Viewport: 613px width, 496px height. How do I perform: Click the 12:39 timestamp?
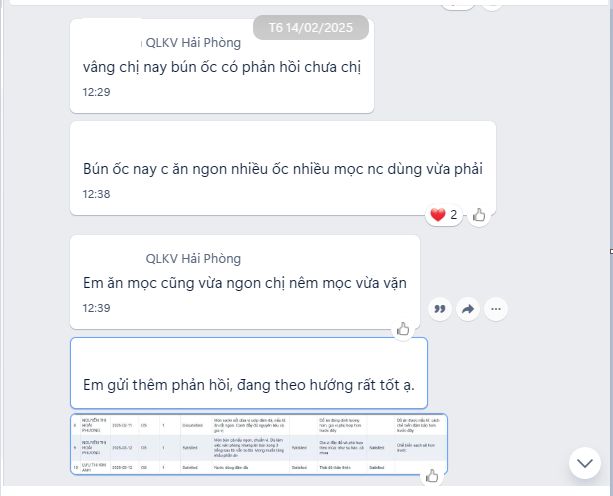[x=96, y=308]
